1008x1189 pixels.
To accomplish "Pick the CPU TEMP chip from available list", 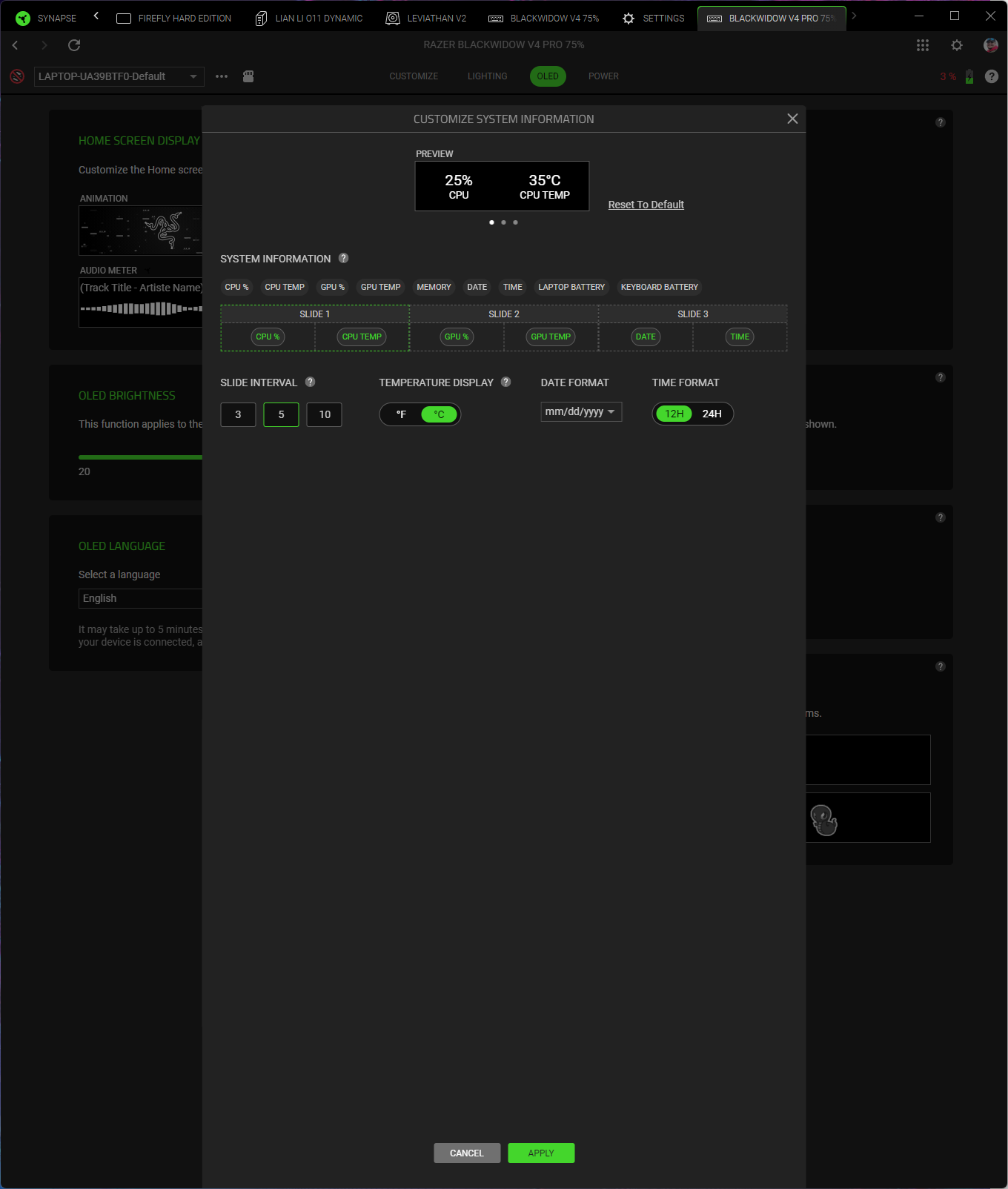I will click(x=285, y=287).
